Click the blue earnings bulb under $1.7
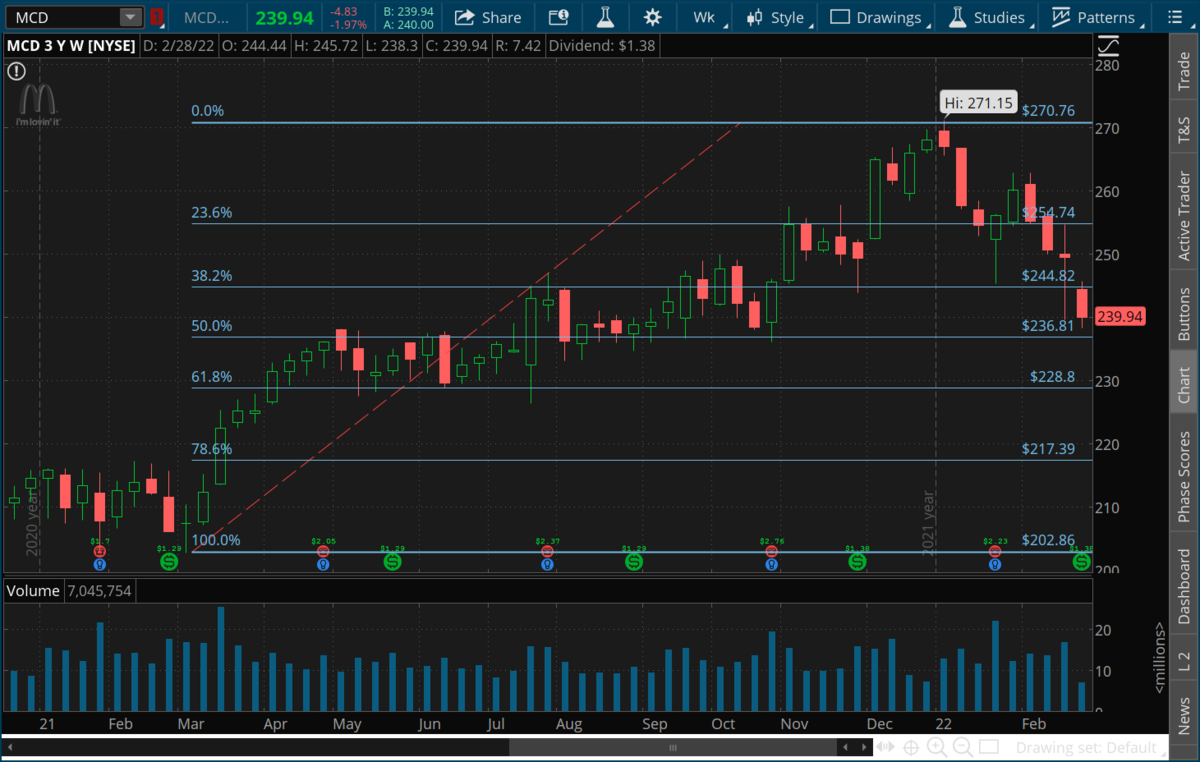1200x762 pixels. tap(99, 564)
